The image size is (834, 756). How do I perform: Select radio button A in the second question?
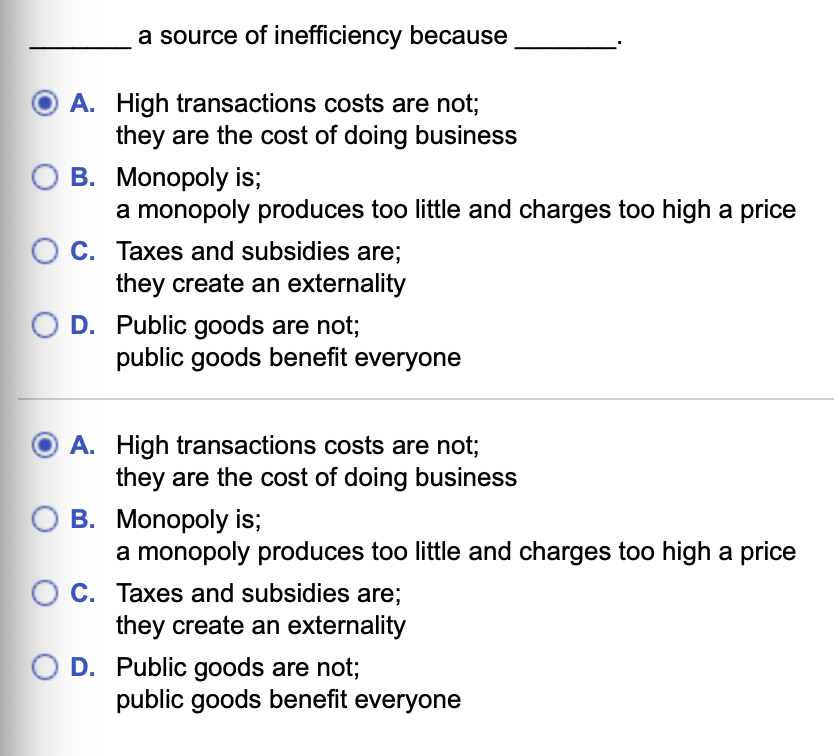pyautogui.click(x=44, y=445)
